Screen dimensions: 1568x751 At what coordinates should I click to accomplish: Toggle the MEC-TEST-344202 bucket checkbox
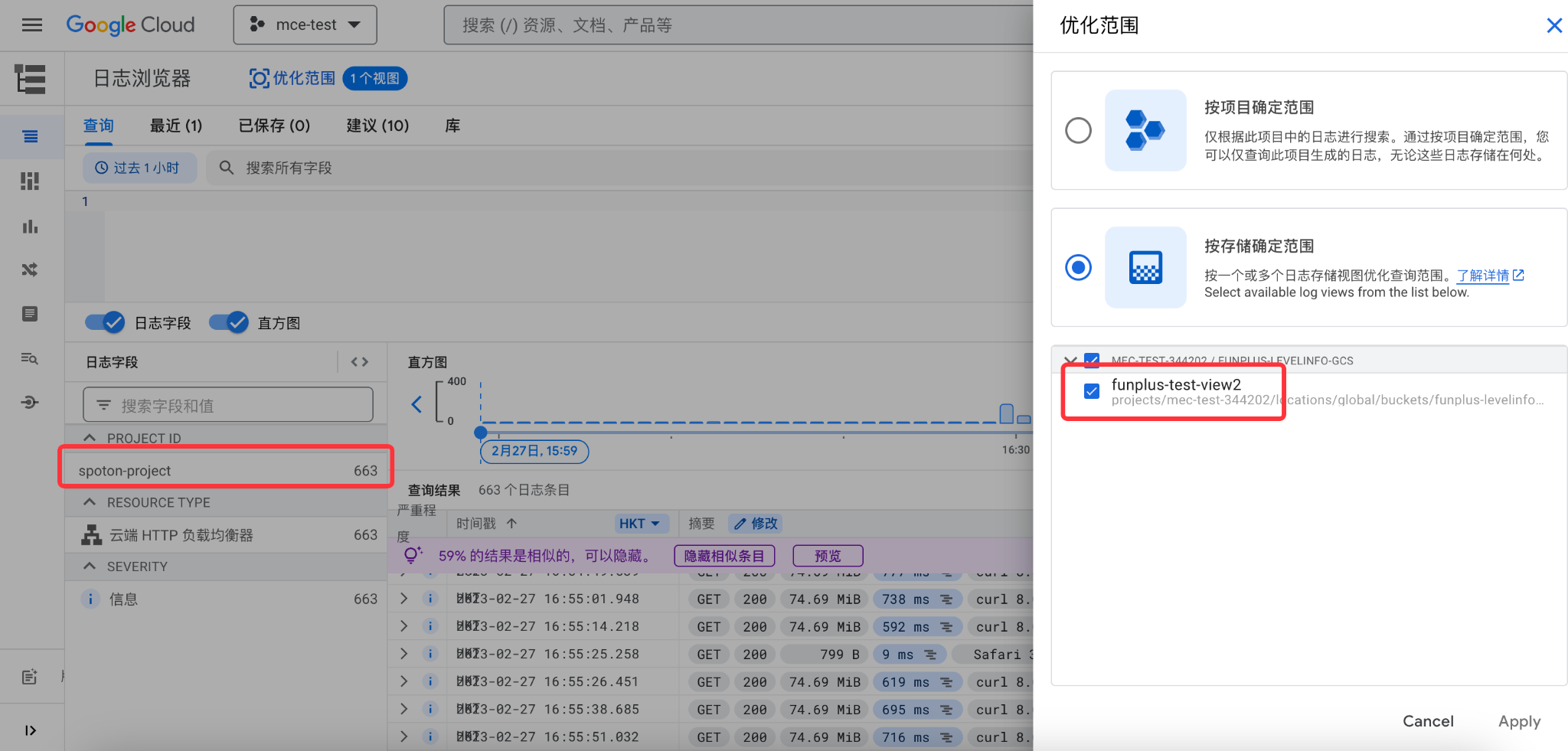1093,360
